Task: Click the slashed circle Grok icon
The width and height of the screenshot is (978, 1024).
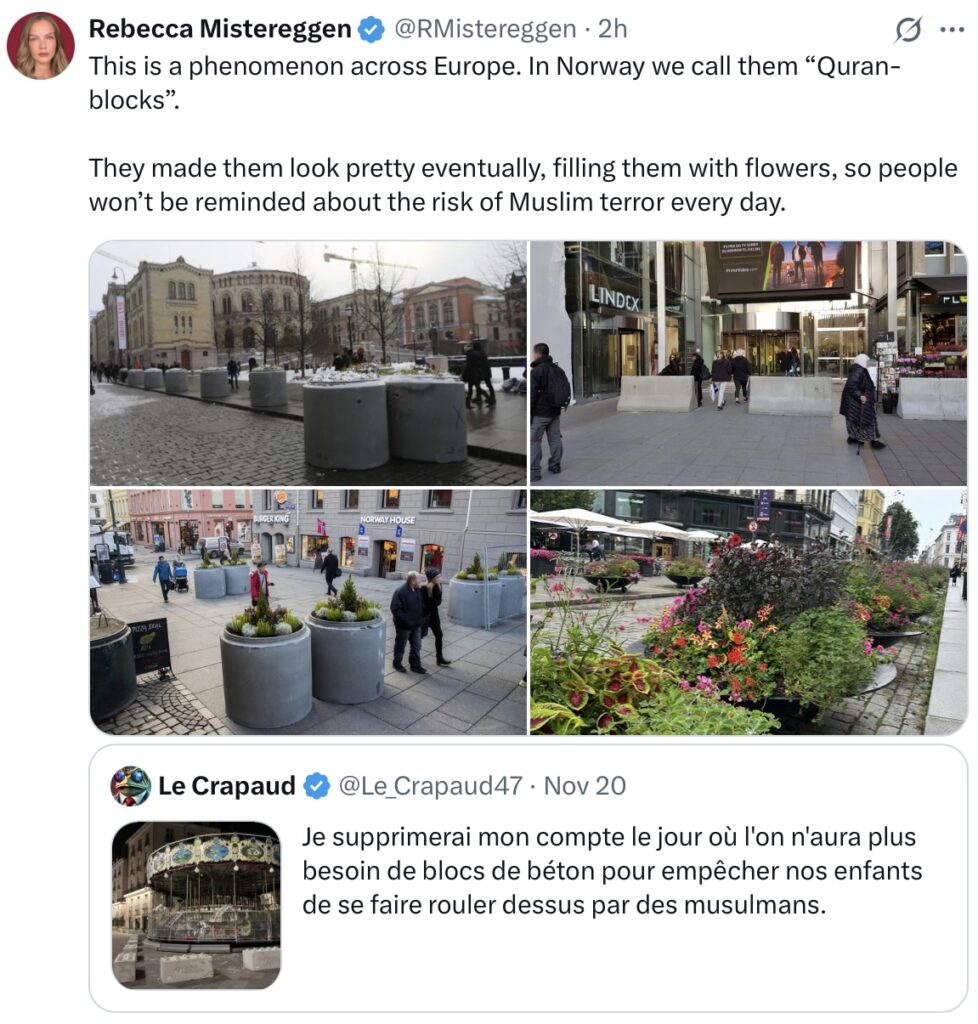Action: [x=908, y=31]
